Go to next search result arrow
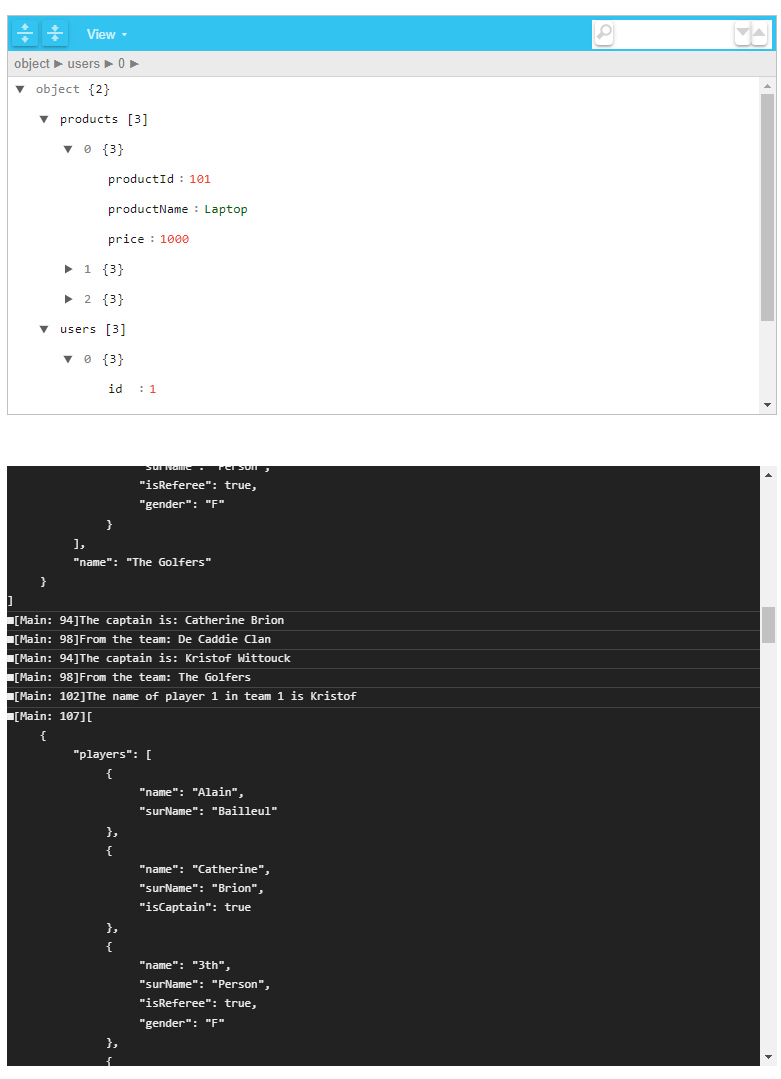 (743, 35)
